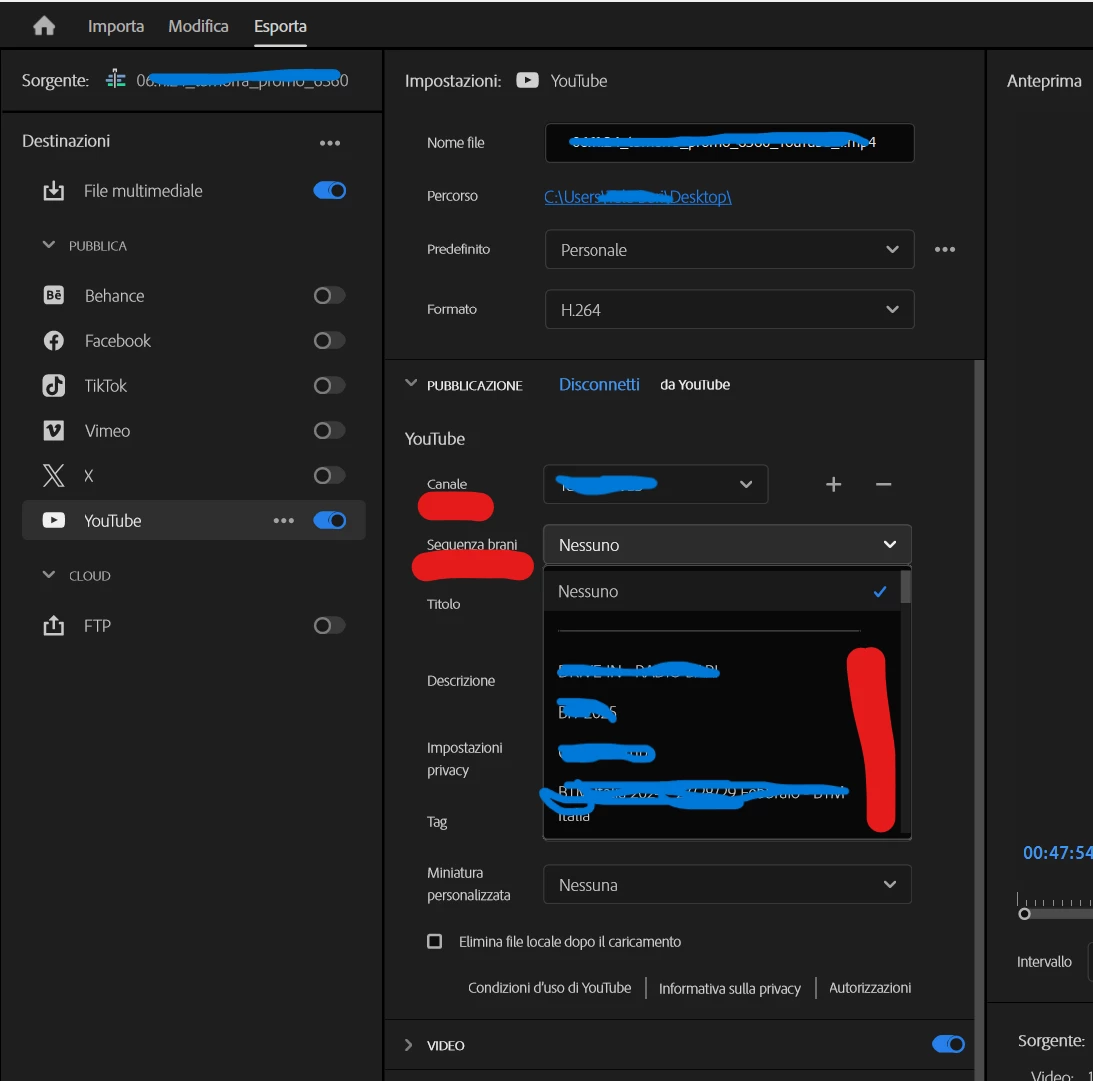The width and height of the screenshot is (1093, 1081).
Task: Enable the FTP destination toggle
Action: click(330, 625)
